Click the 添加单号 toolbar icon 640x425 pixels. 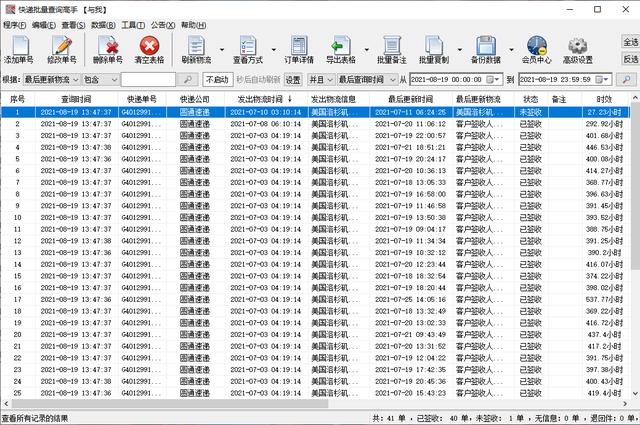19,50
